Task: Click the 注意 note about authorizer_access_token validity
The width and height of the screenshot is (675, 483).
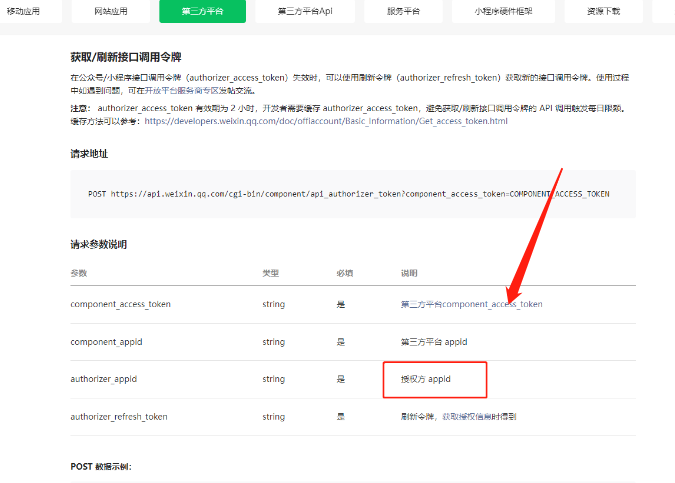Action: click(348, 115)
